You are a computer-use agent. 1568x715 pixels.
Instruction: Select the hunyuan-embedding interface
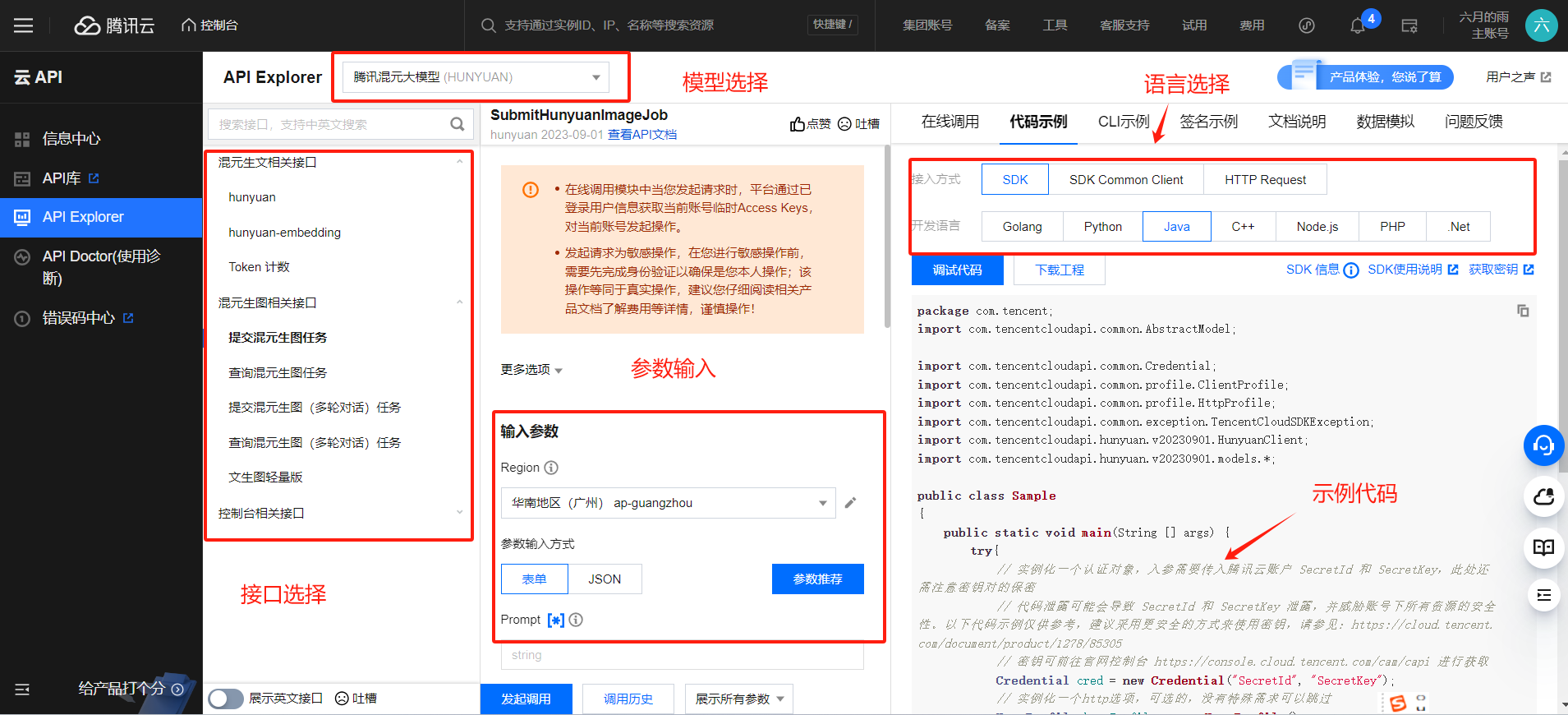[x=284, y=233]
